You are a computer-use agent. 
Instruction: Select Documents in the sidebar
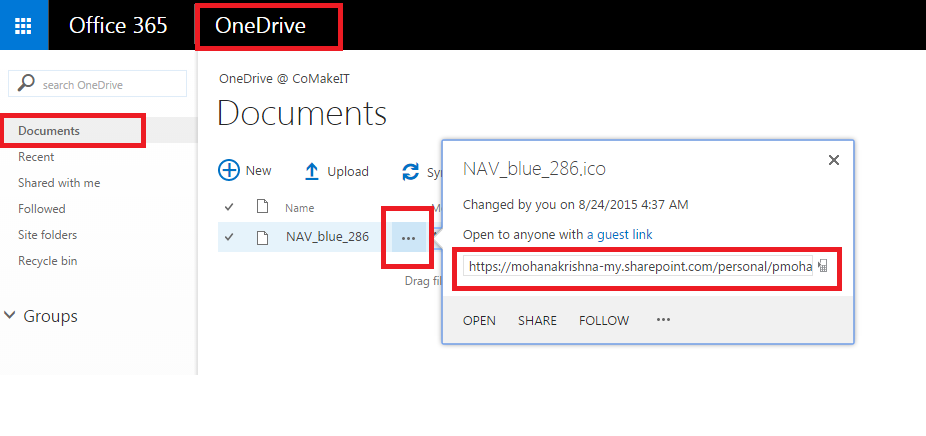(49, 131)
